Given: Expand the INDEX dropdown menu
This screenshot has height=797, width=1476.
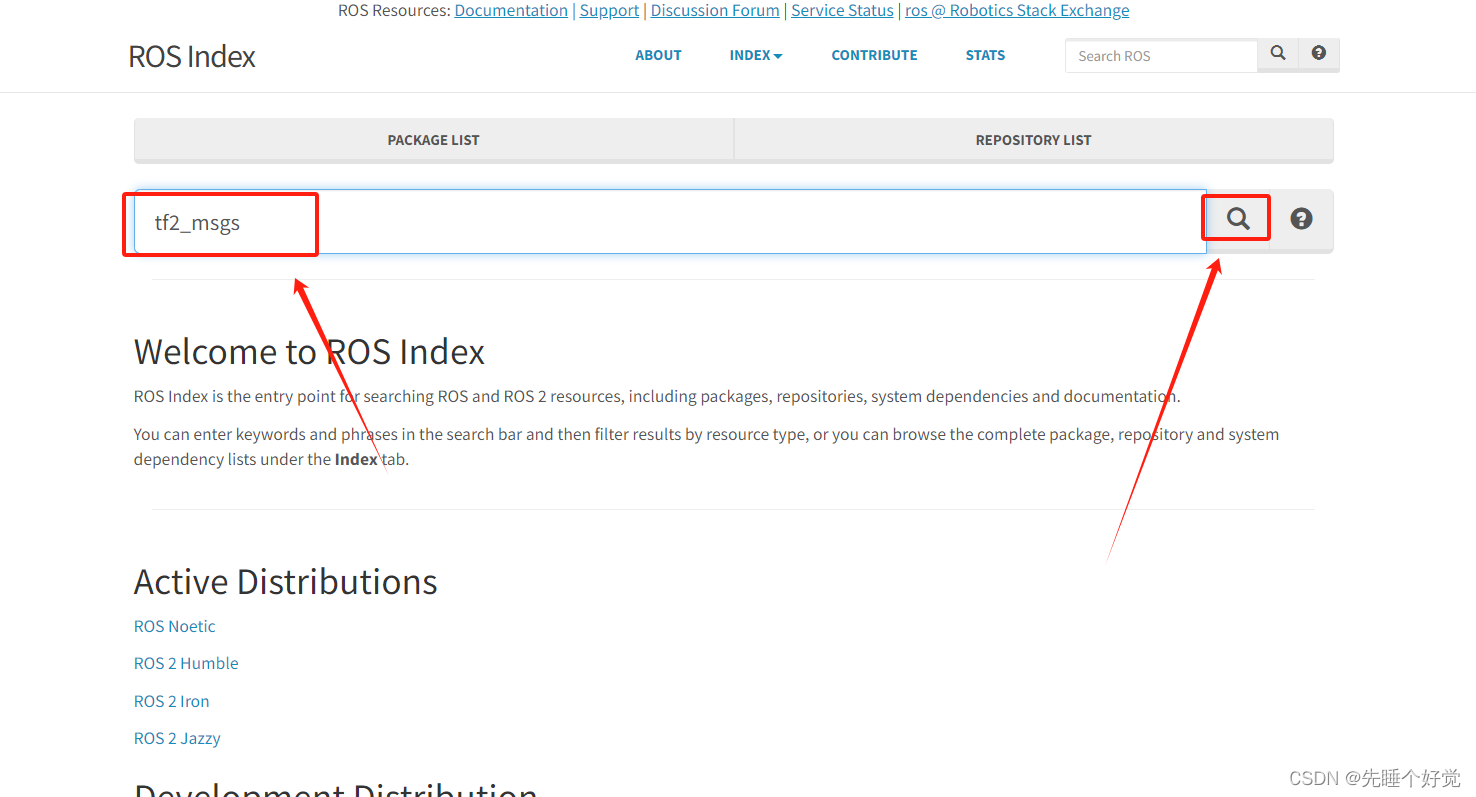Looking at the screenshot, I should point(756,55).
